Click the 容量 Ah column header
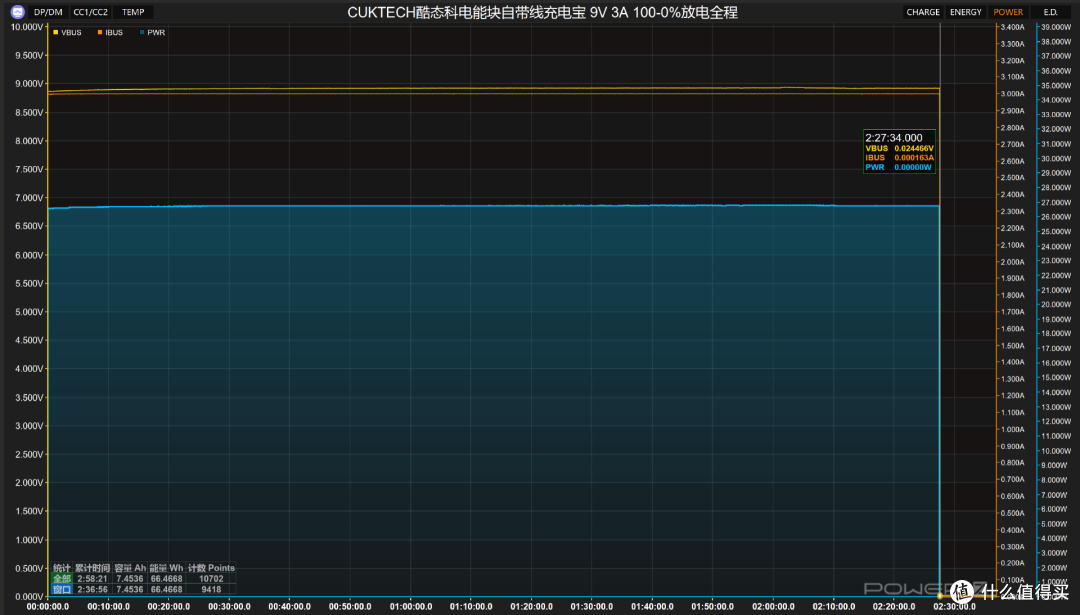Viewport: 1080px width, 615px height. (130, 568)
